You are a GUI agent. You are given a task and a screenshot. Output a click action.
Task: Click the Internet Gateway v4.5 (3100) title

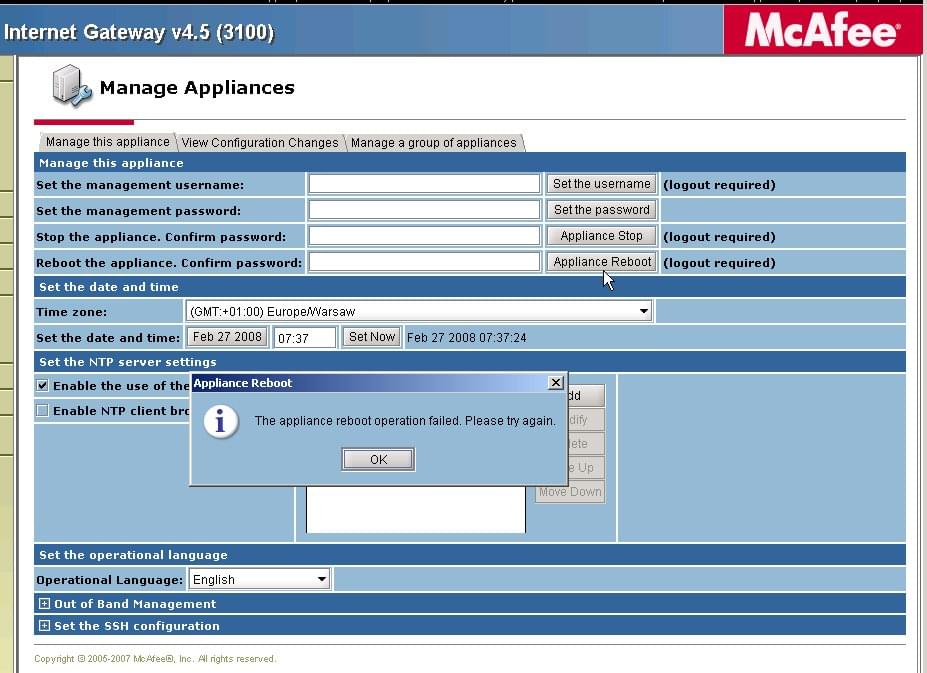tap(139, 32)
